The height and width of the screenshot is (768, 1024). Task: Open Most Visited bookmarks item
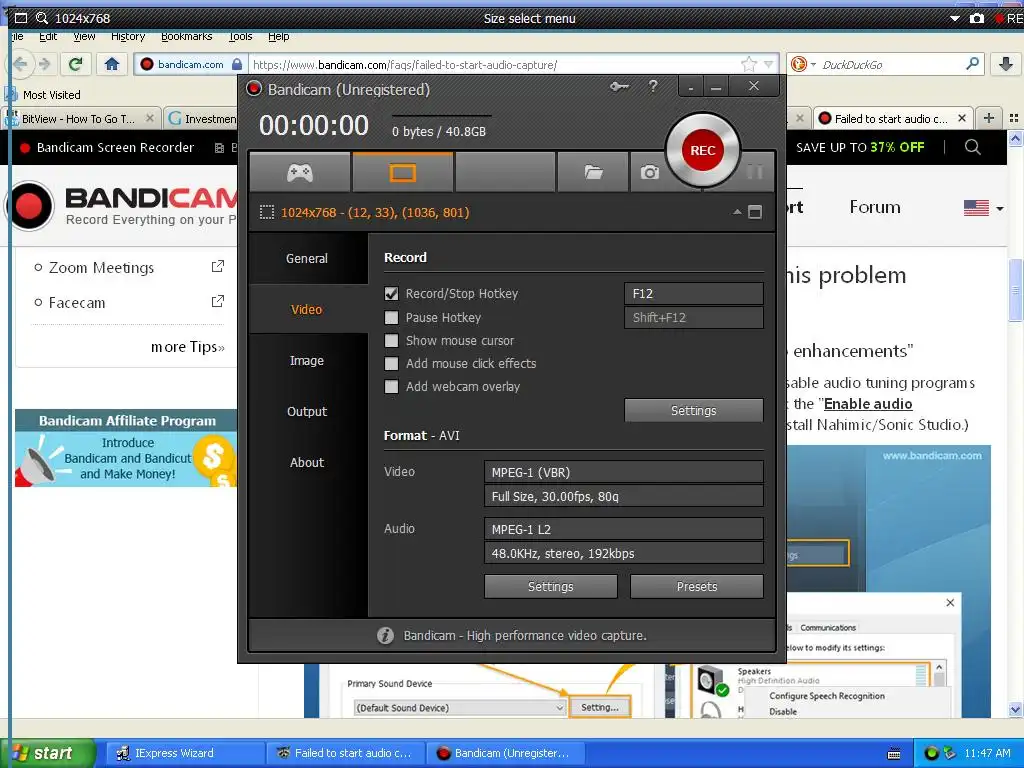(x=43, y=95)
